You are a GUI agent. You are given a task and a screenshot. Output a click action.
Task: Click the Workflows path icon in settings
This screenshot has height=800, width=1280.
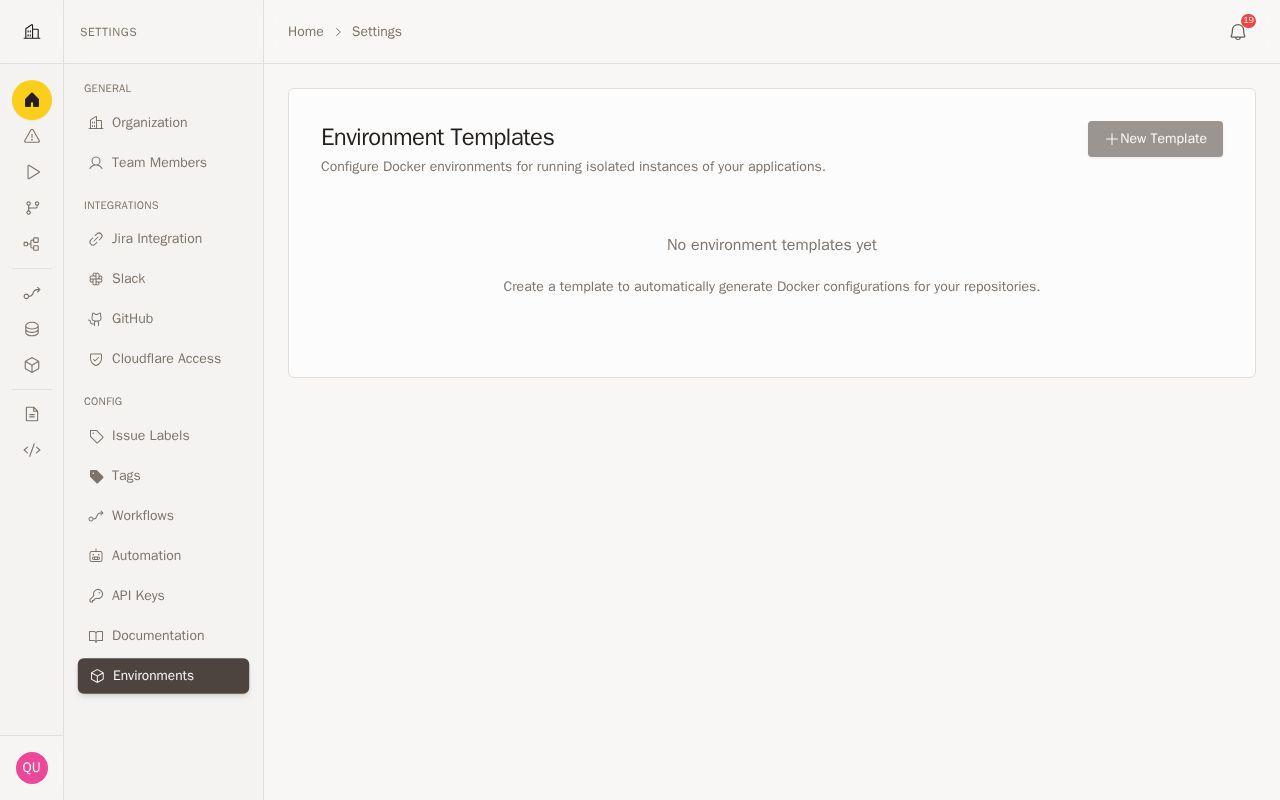click(96, 516)
